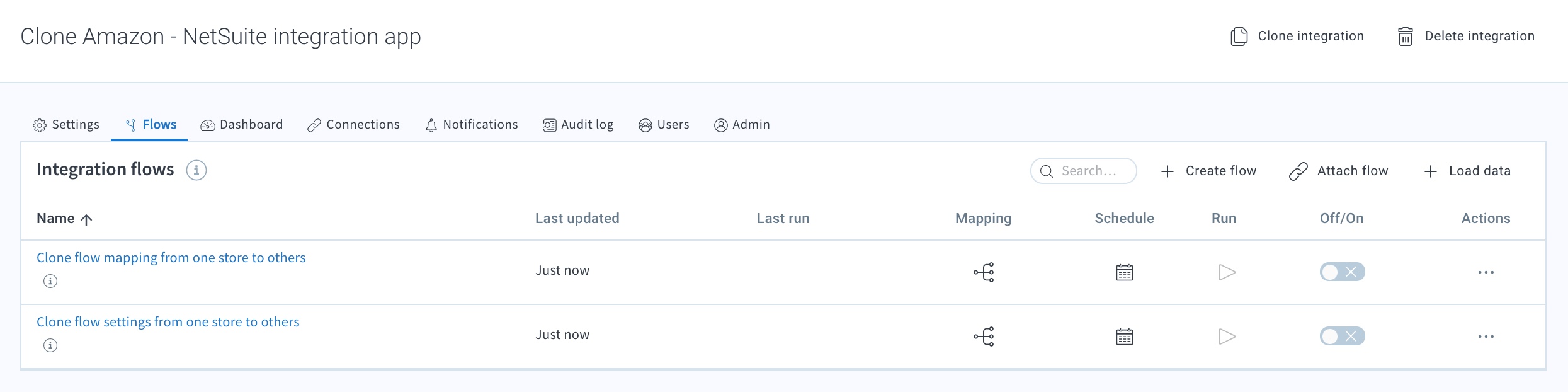Click the info icon beside Integration flows
This screenshot has width=1568, height=392.
click(x=196, y=170)
